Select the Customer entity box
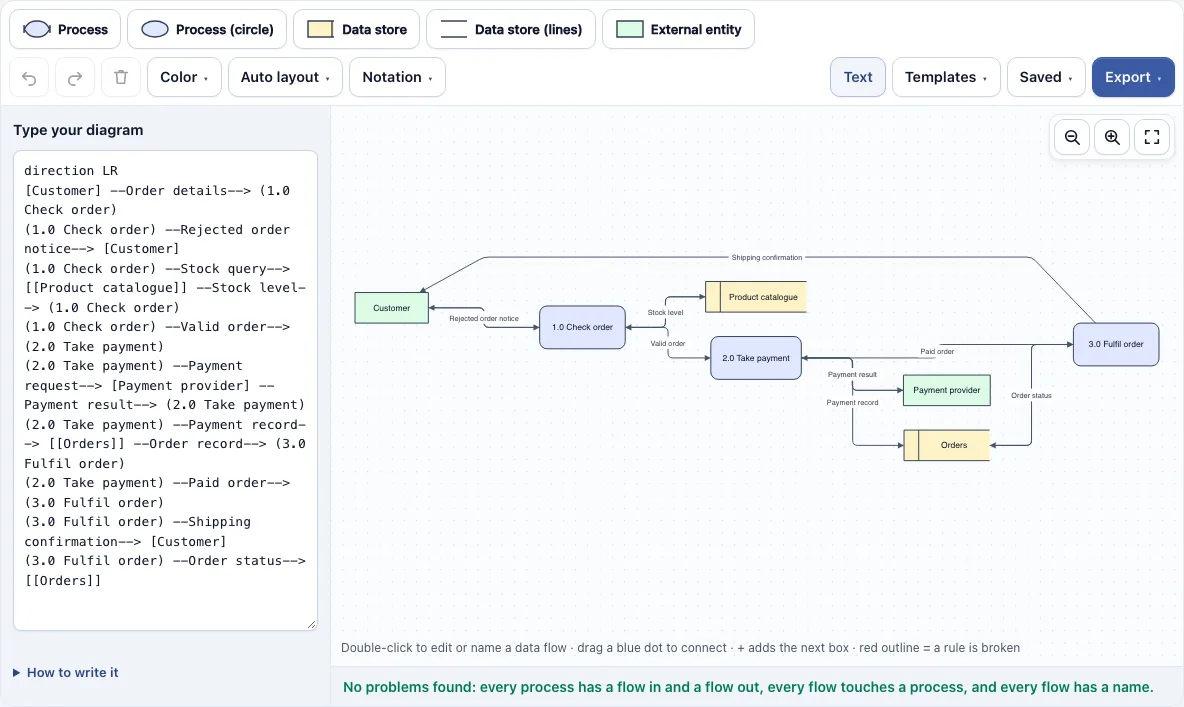 (392, 308)
